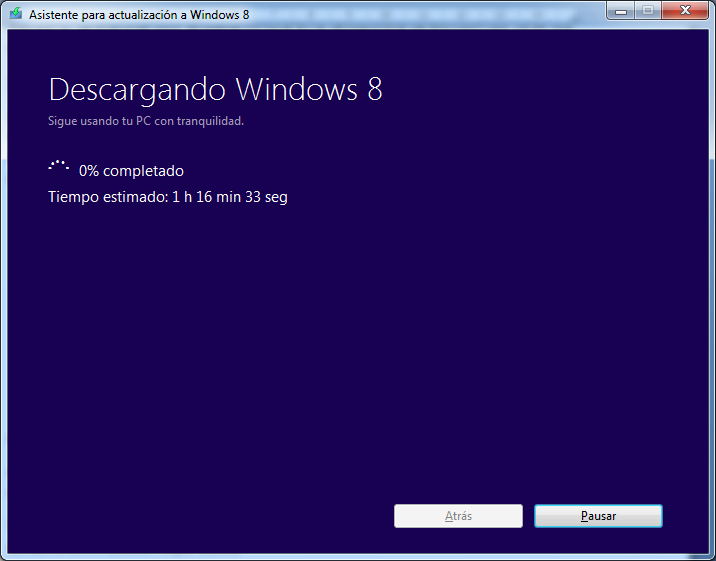Close the Windows 8 upgrade assistant

pyautogui.click(x=685, y=10)
